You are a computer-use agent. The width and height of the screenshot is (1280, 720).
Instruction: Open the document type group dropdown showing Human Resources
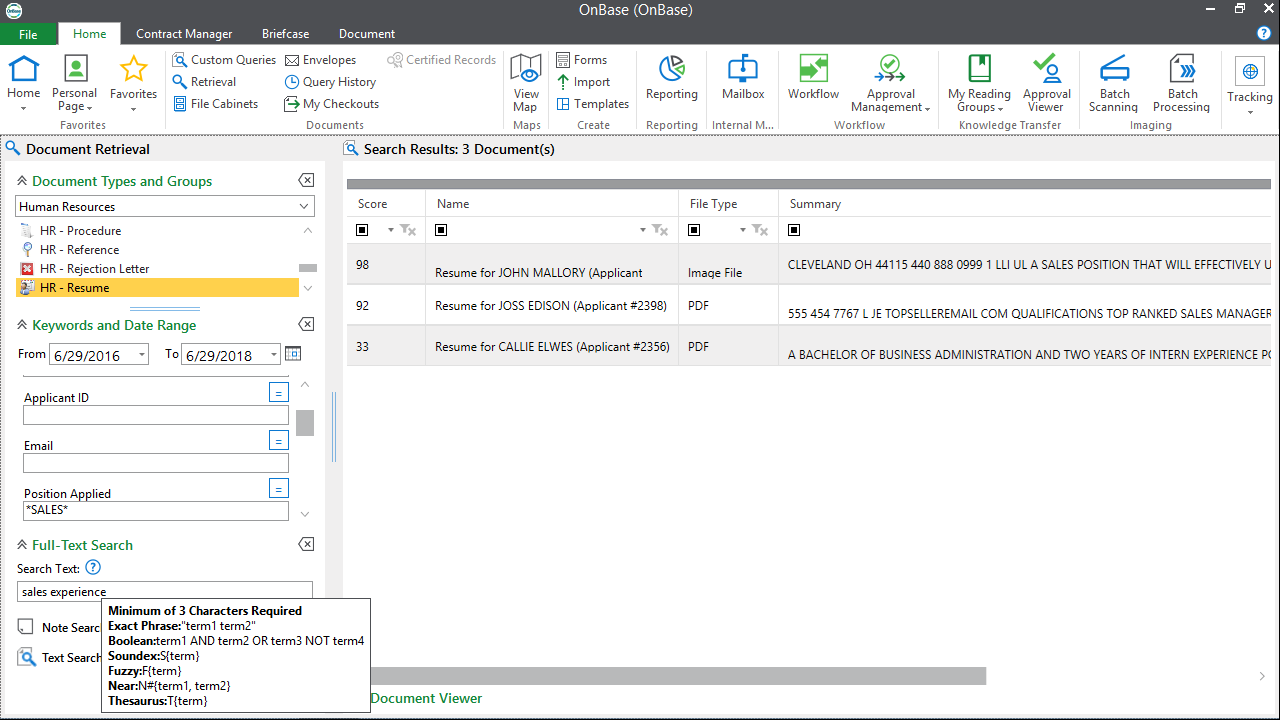303,205
